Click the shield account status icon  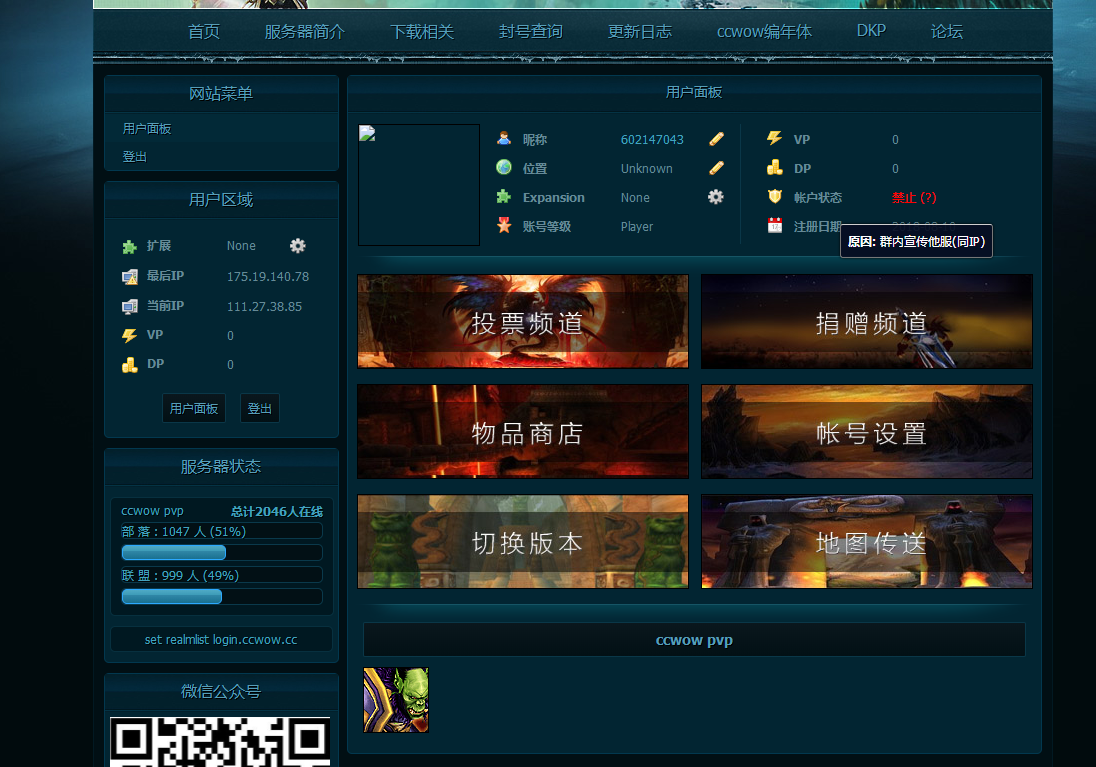(x=774, y=197)
